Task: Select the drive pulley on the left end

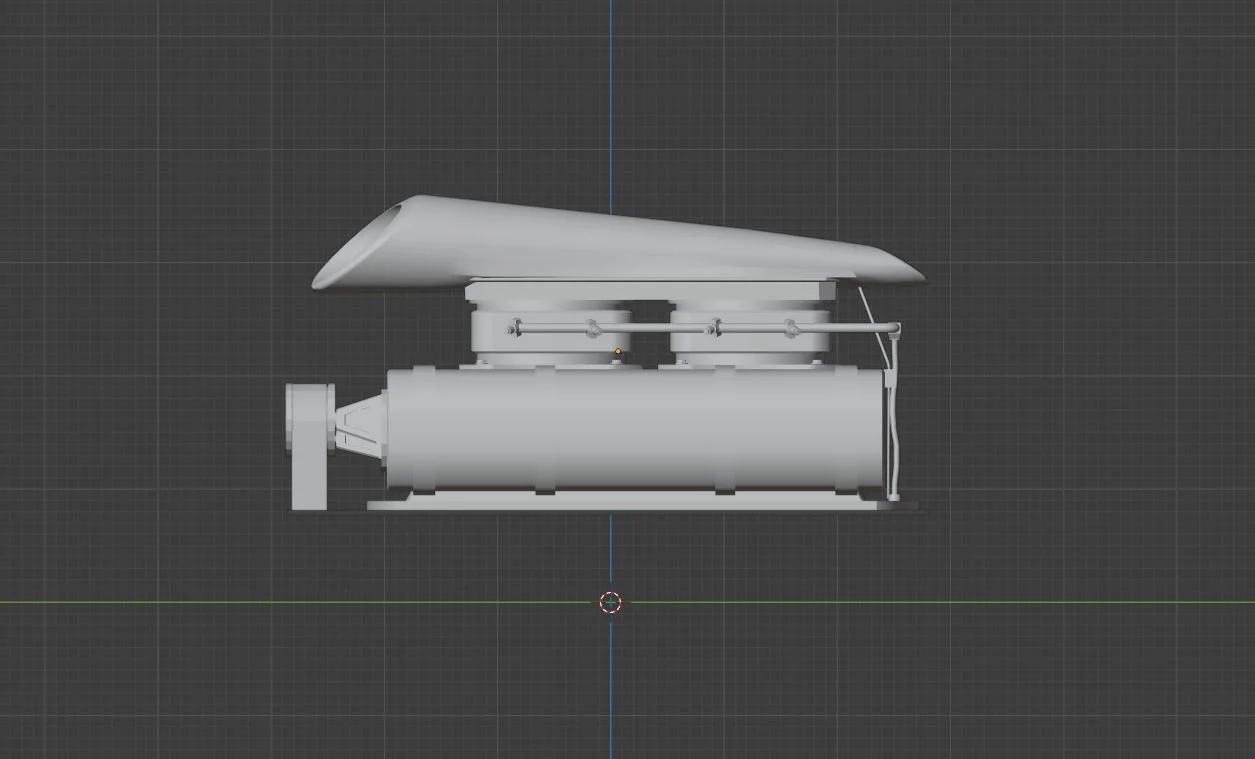Action: 309,445
